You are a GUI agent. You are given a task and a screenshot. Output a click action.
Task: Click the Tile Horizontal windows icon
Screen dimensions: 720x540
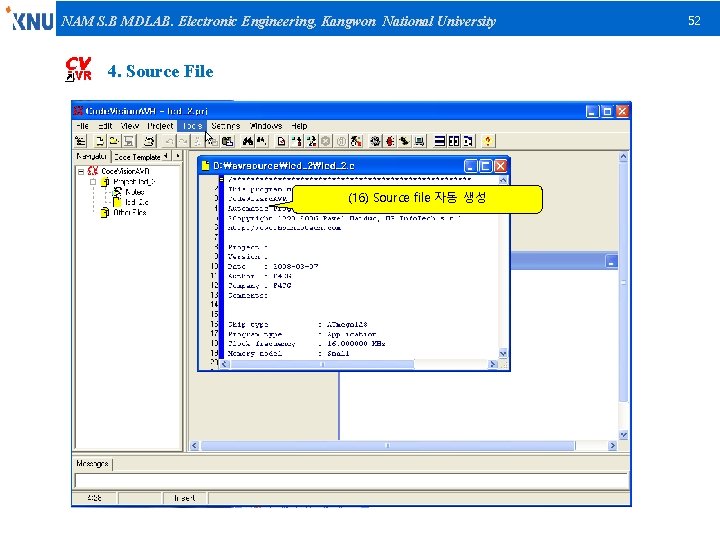coord(440,141)
